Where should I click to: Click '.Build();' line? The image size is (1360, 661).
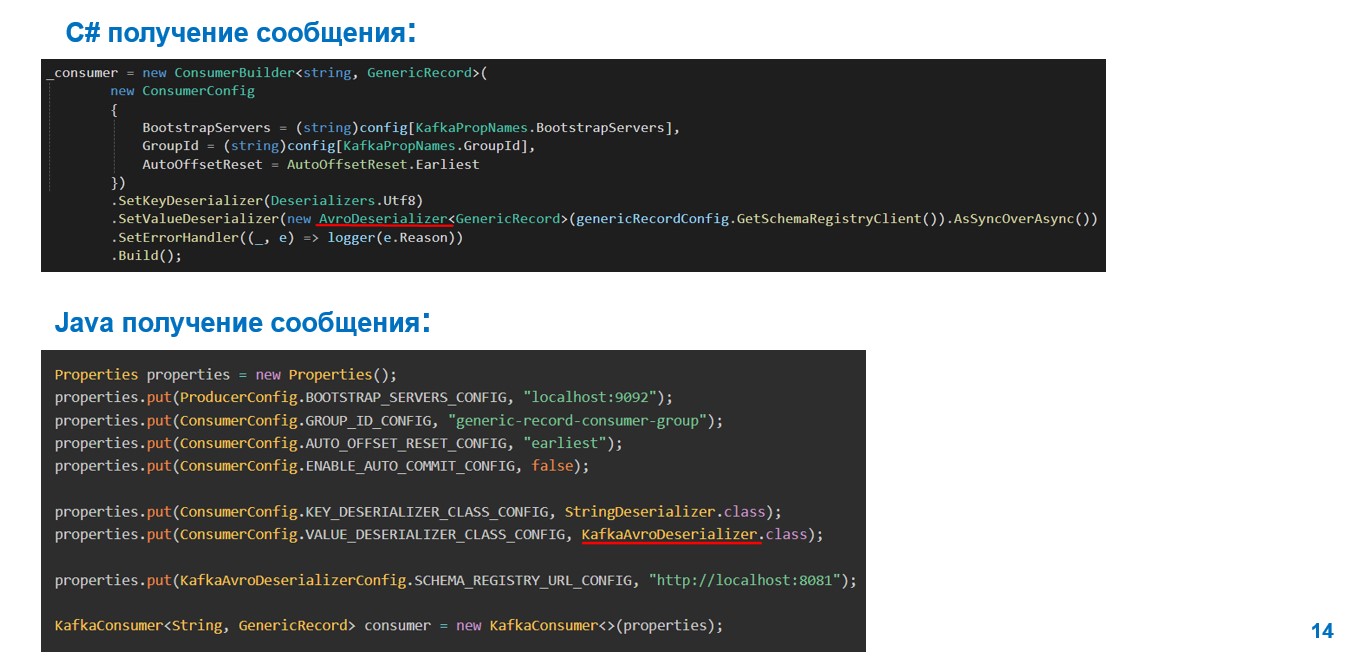(146, 255)
